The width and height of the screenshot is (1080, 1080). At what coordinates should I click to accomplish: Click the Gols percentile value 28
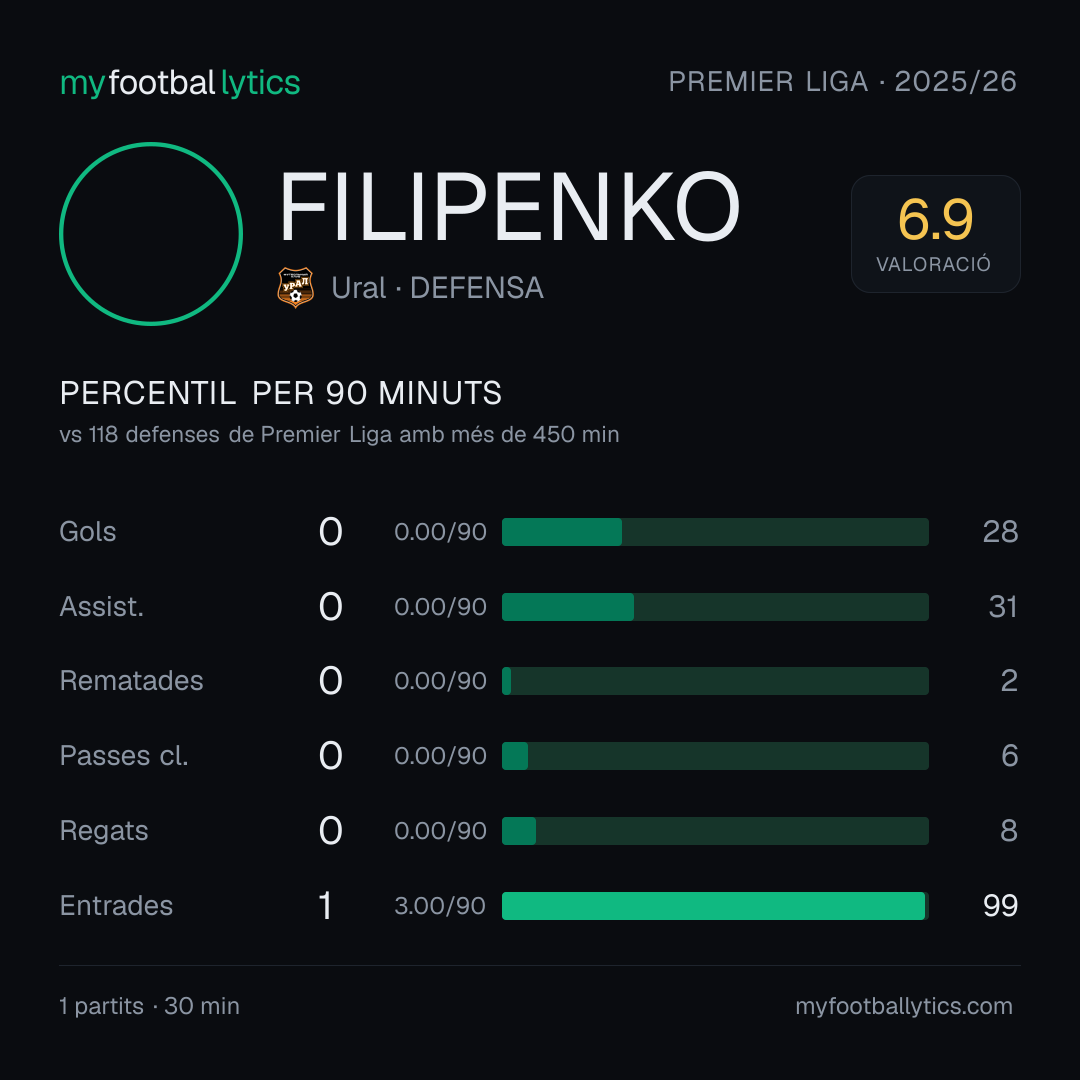click(x=1000, y=532)
